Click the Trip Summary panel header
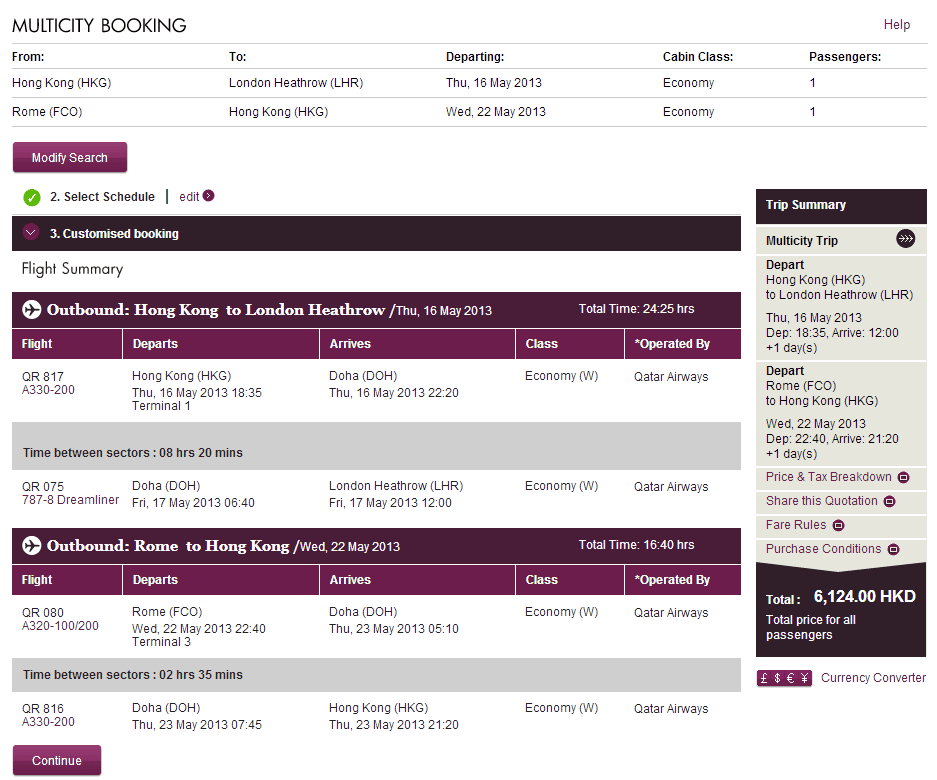Viewport: 937px width, 780px height. [x=806, y=205]
